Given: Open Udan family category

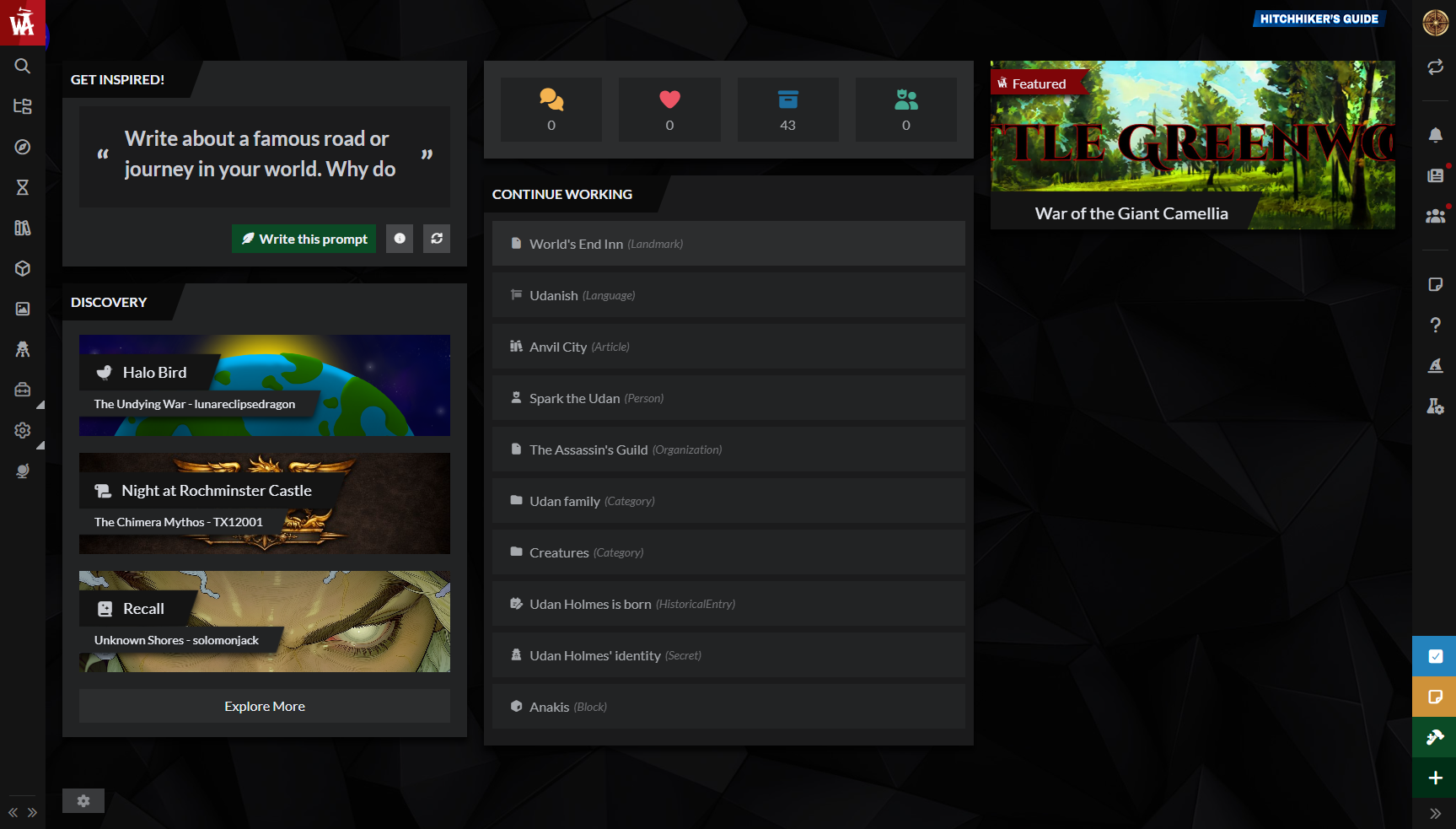Looking at the screenshot, I should pyautogui.click(x=728, y=501).
